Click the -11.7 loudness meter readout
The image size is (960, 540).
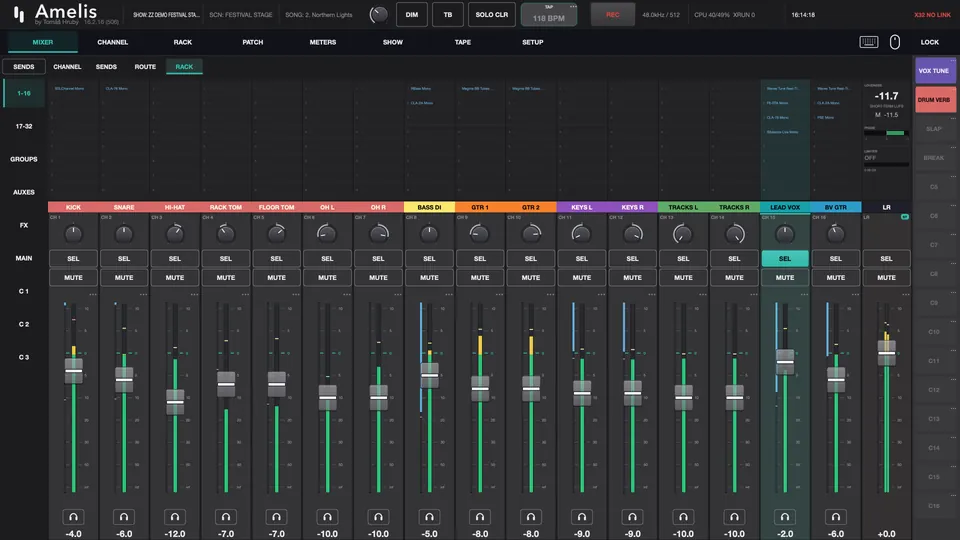[887, 96]
